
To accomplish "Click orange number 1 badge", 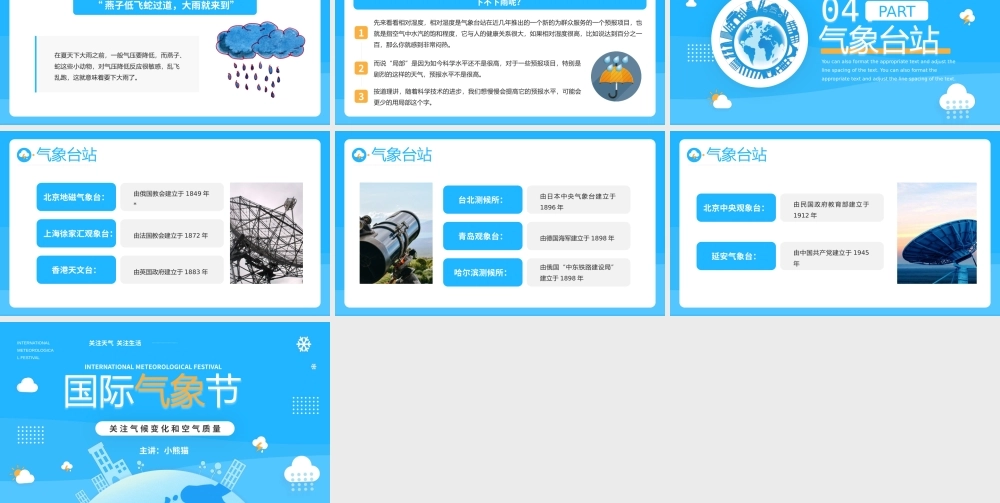I will point(361,33).
